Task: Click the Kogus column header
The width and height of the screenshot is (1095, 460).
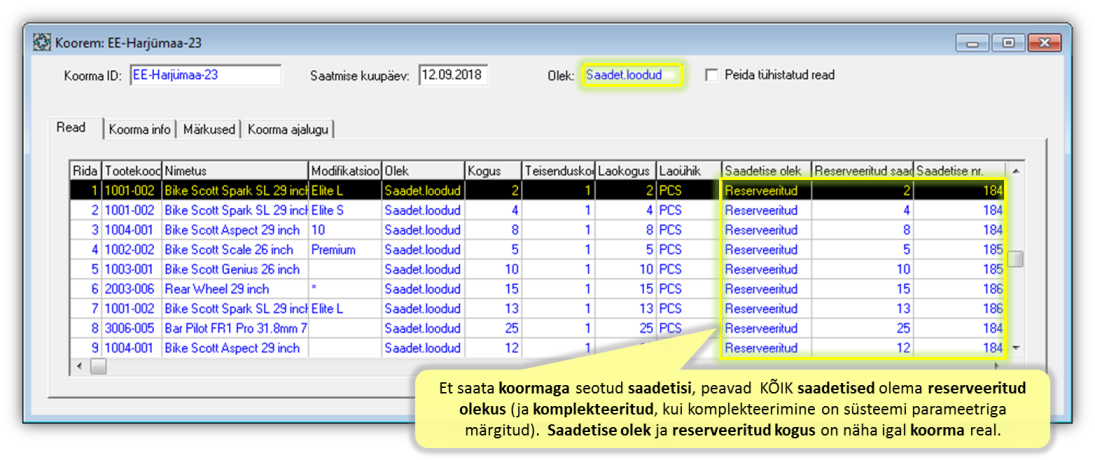Action: (494, 171)
